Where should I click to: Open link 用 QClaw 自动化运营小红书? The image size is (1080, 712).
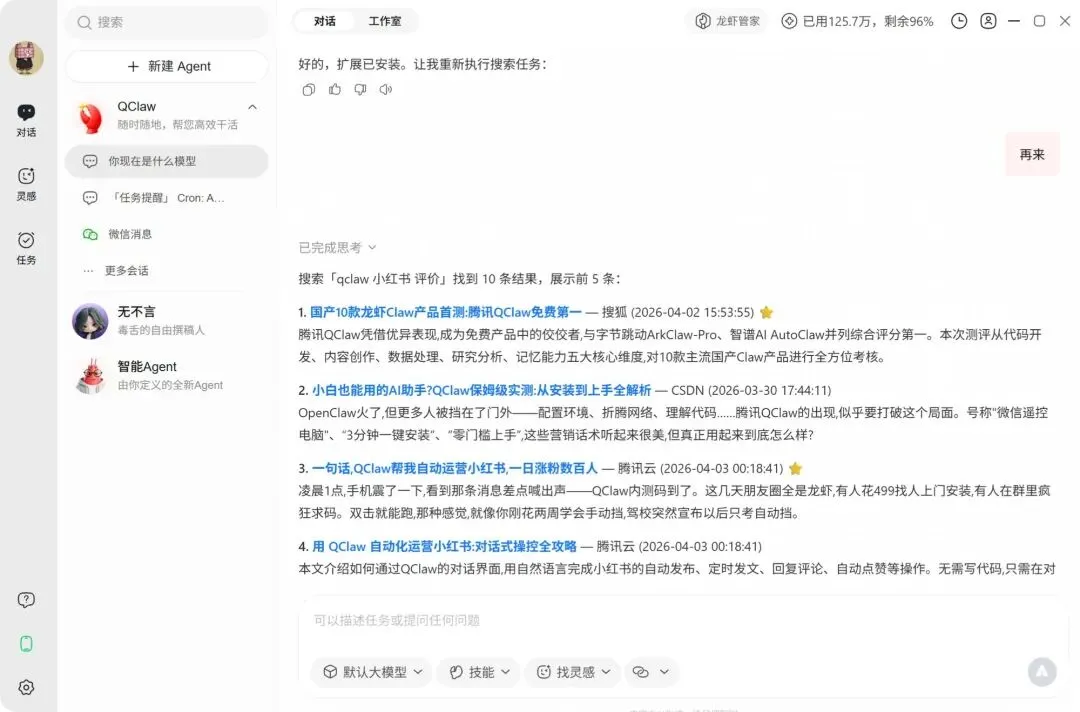(444, 546)
